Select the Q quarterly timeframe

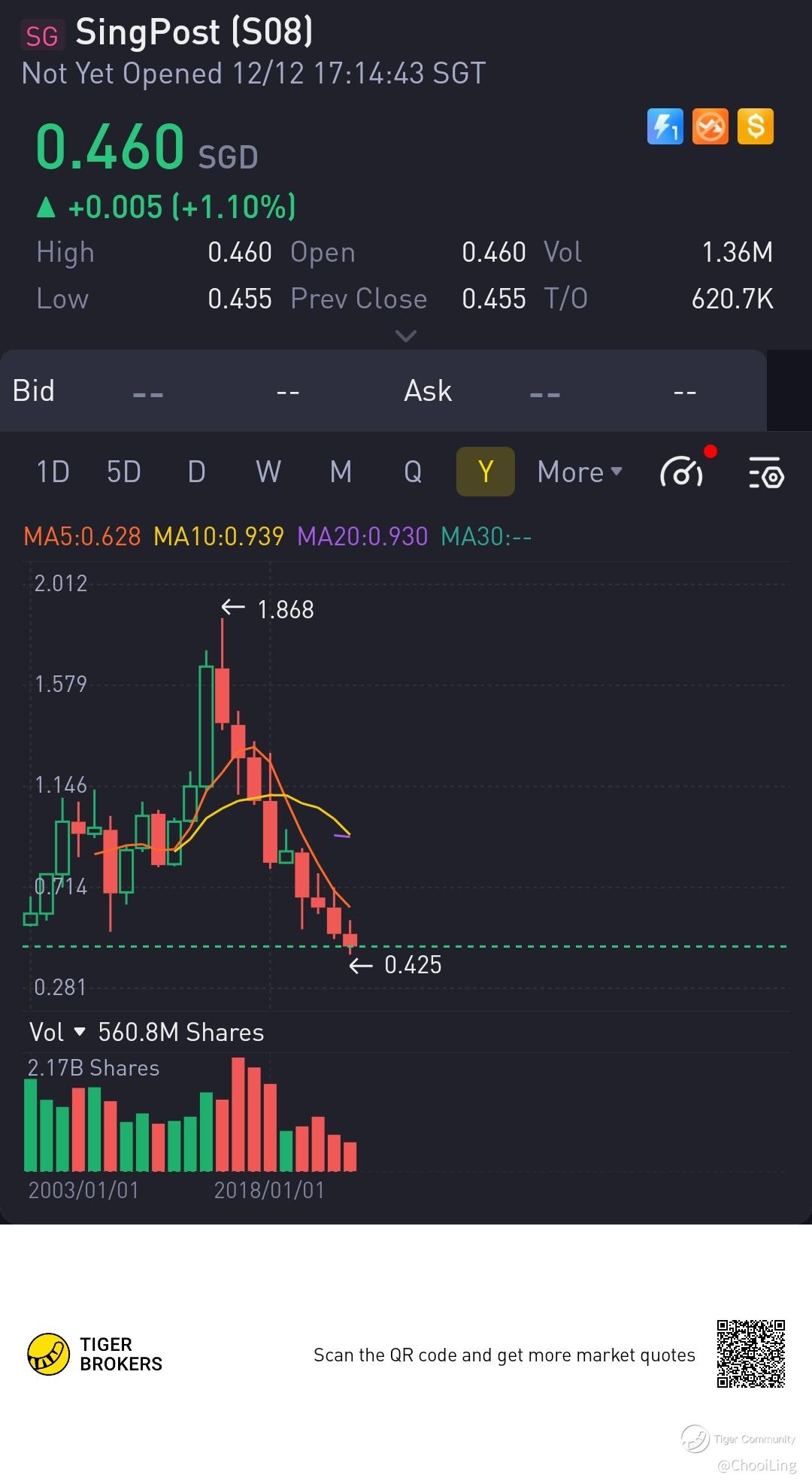[413, 472]
